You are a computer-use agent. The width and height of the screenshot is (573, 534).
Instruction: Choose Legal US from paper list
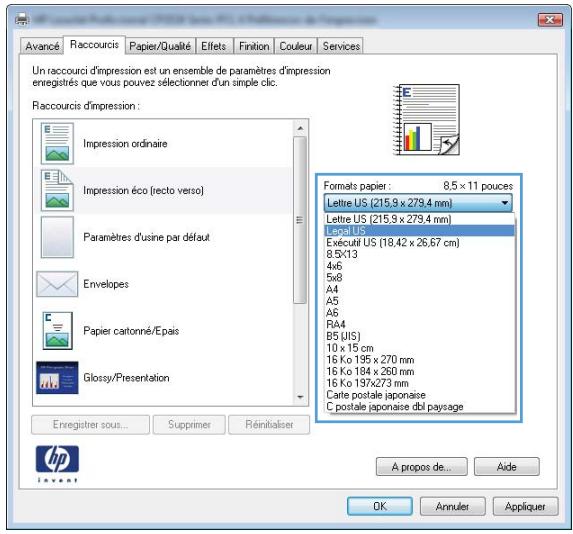(419, 231)
